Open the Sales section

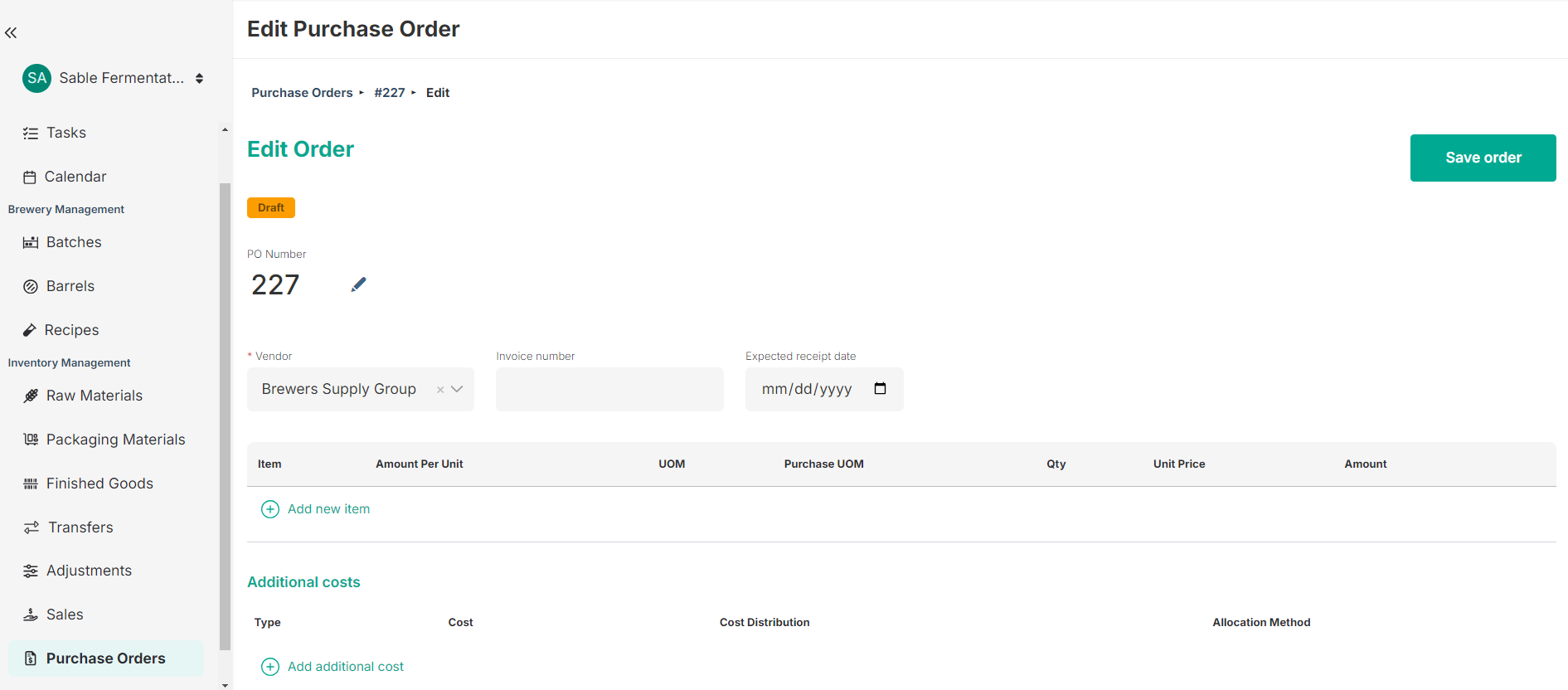(65, 615)
